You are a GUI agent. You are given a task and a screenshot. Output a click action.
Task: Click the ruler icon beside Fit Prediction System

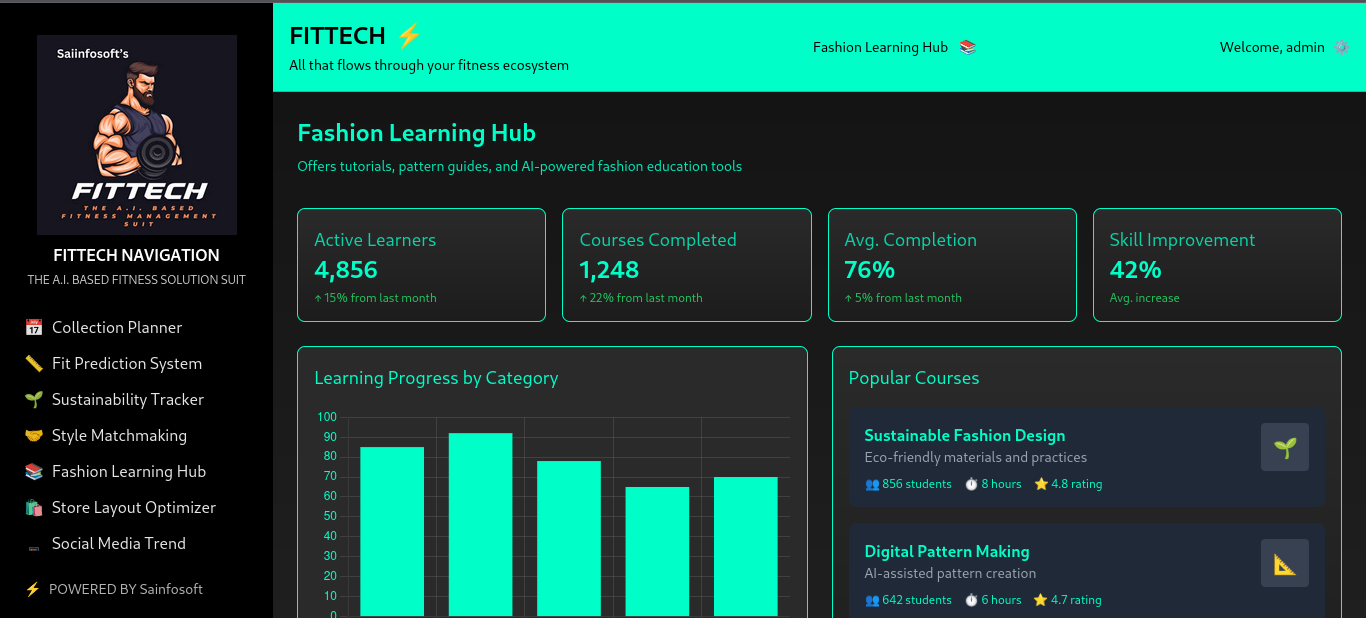pyautogui.click(x=34, y=364)
